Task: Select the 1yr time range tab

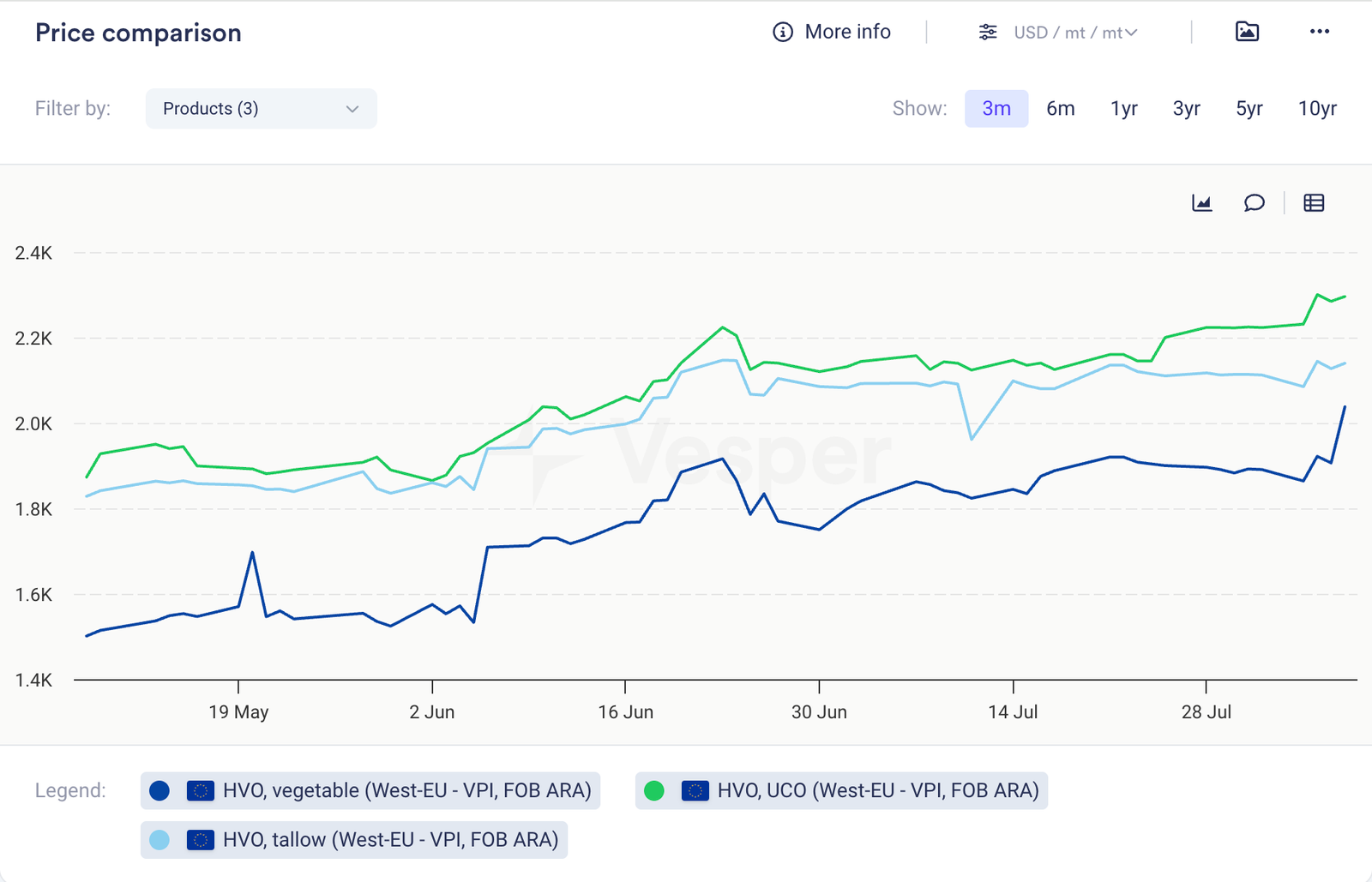Action: point(1123,109)
